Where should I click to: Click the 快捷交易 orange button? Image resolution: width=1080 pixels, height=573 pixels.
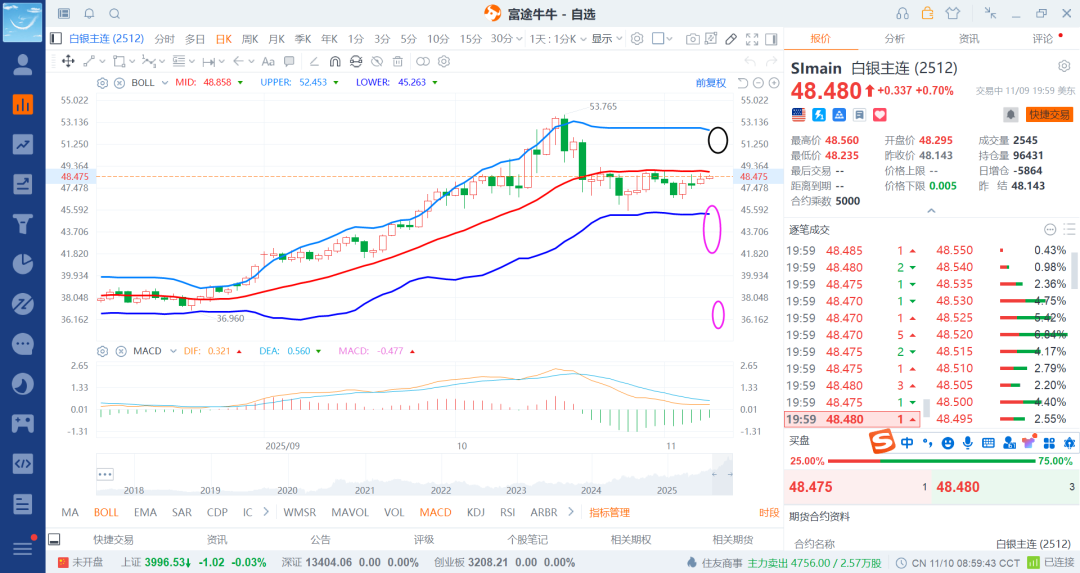pos(1049,115)
